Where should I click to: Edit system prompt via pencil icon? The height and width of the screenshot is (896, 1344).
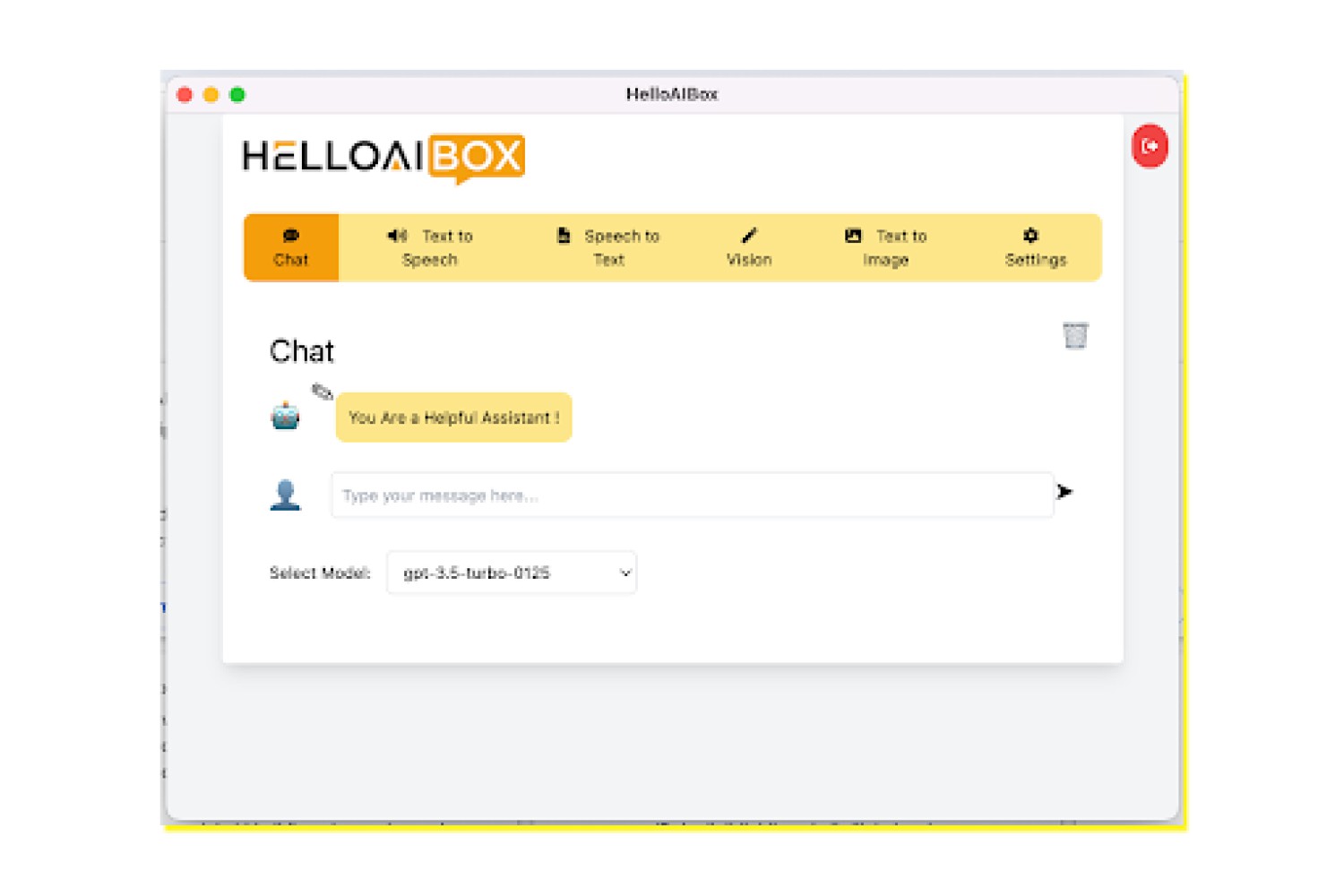tap(322, 392)
